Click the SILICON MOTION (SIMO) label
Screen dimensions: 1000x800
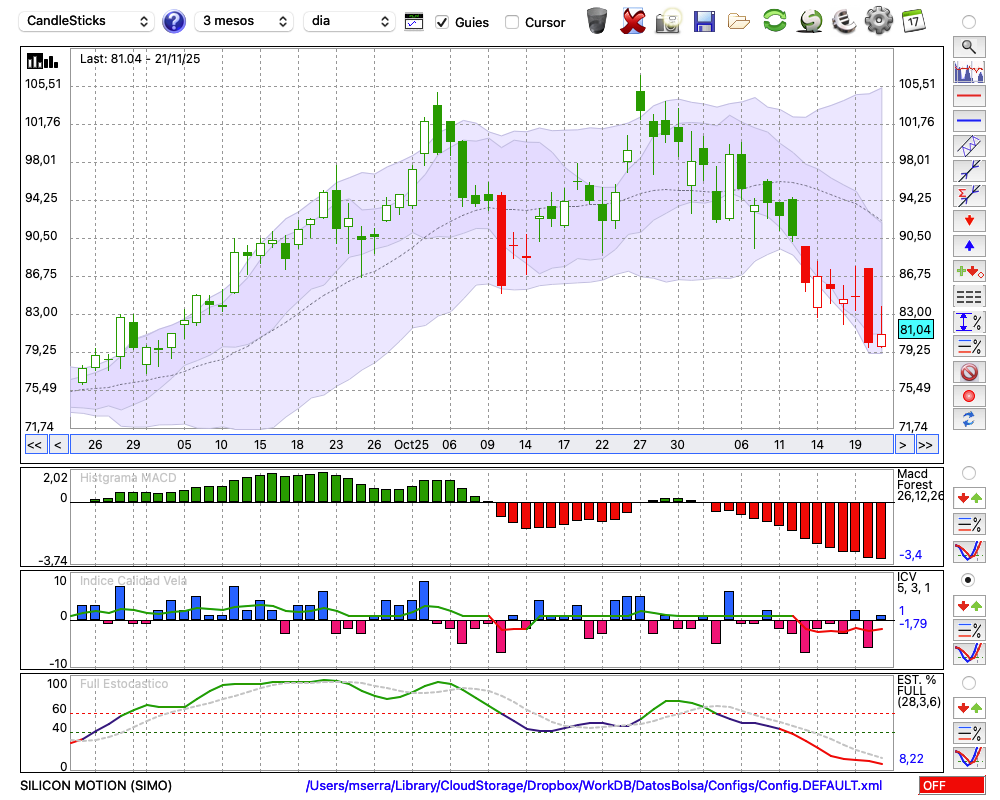[96, 785]
